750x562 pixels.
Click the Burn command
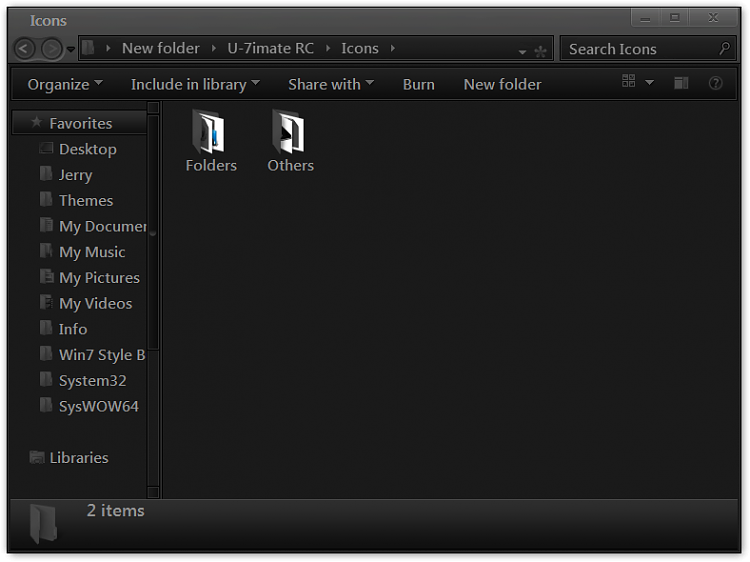pyautogui.click(x=419, y=84)
